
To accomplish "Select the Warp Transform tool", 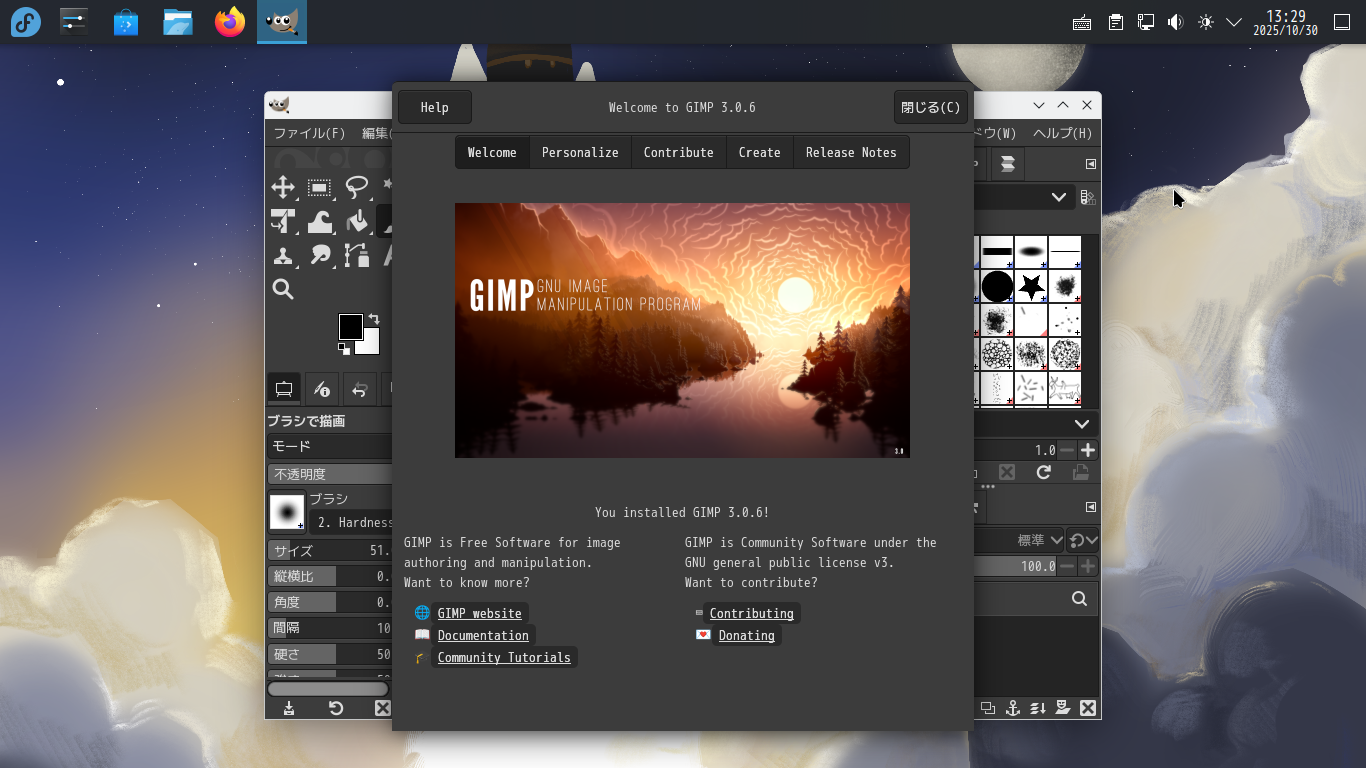I will (x=320, y=221).
